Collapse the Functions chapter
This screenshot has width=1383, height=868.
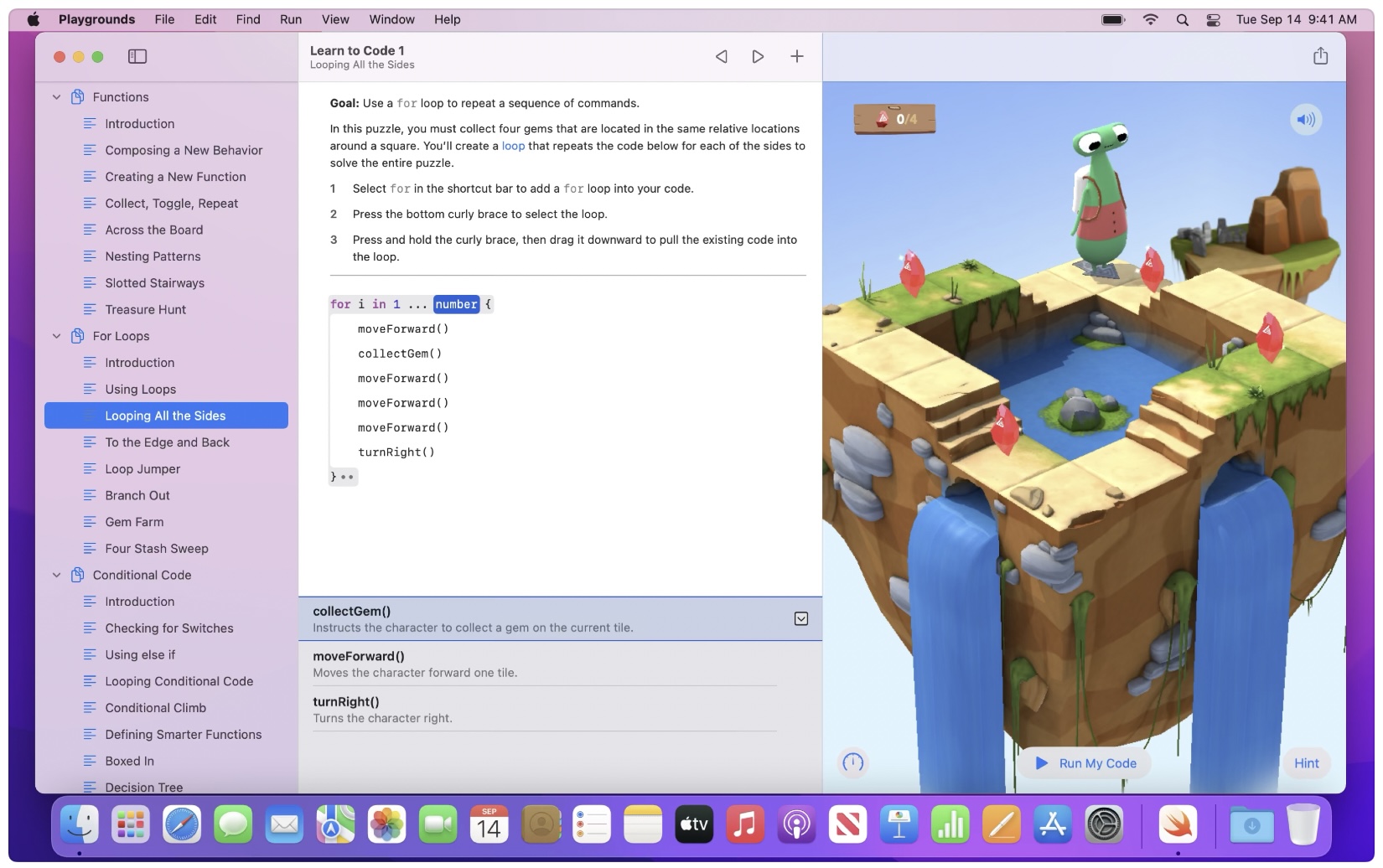56,97
